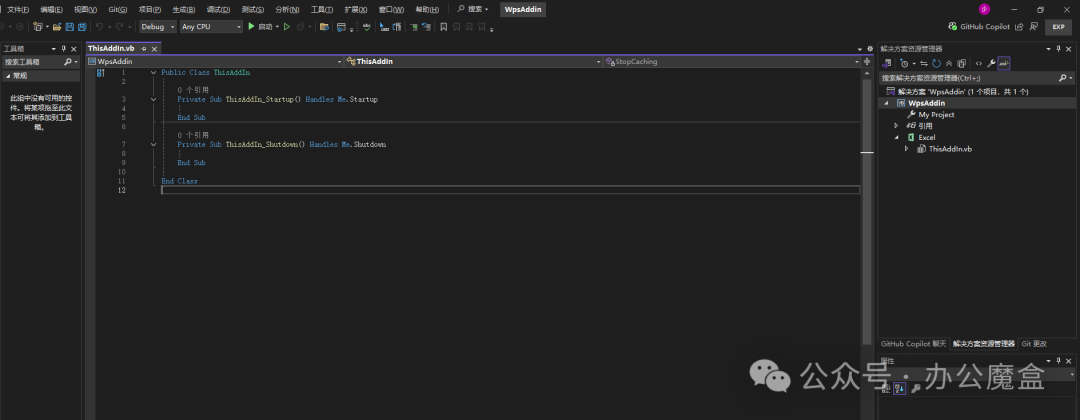Click the New Project toolbar icon
The height and width of the screenshot is (420, 1080).
(38, 27)
